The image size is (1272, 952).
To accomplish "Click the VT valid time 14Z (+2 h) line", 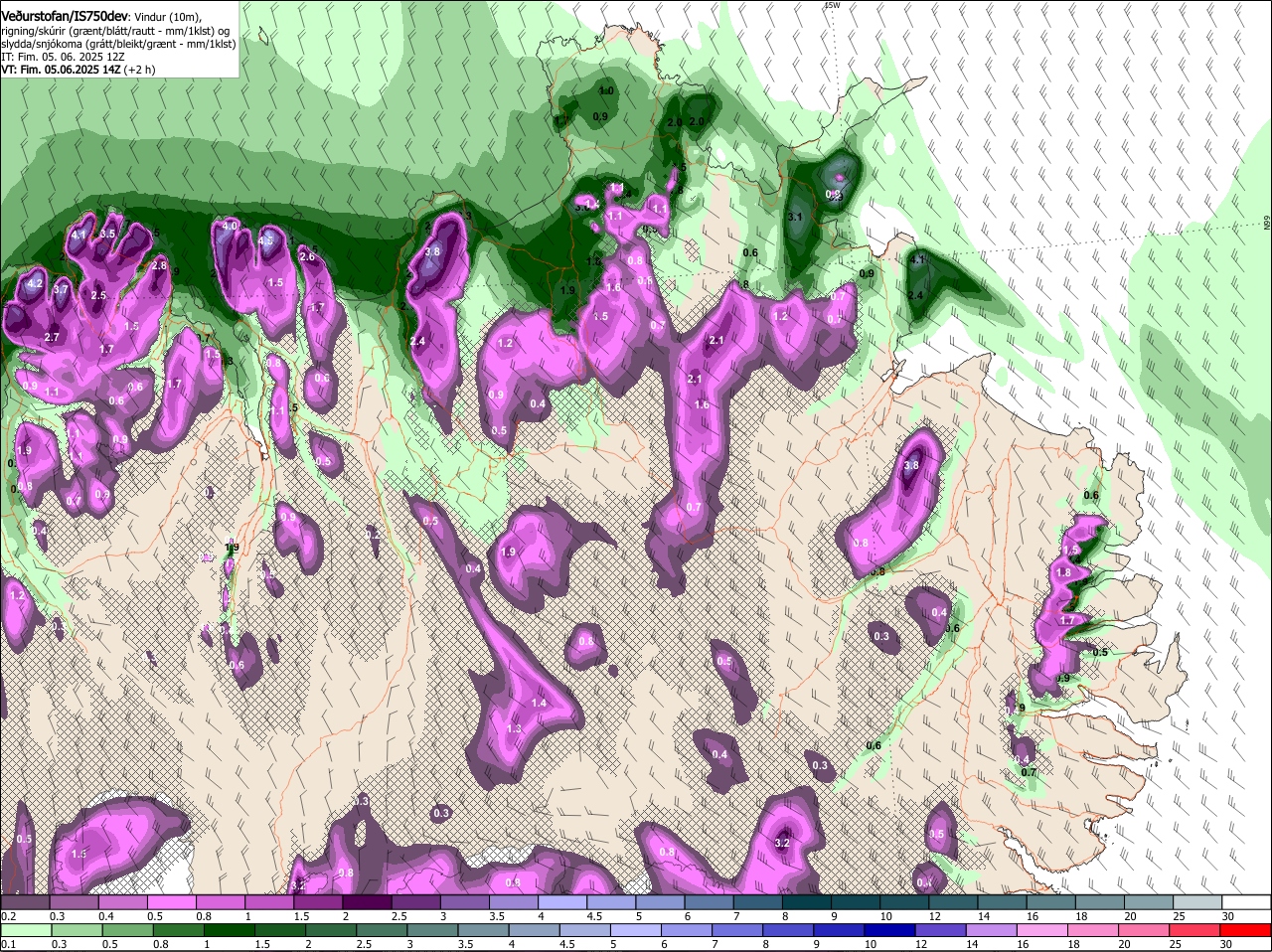I will click(x=79, y=71).
